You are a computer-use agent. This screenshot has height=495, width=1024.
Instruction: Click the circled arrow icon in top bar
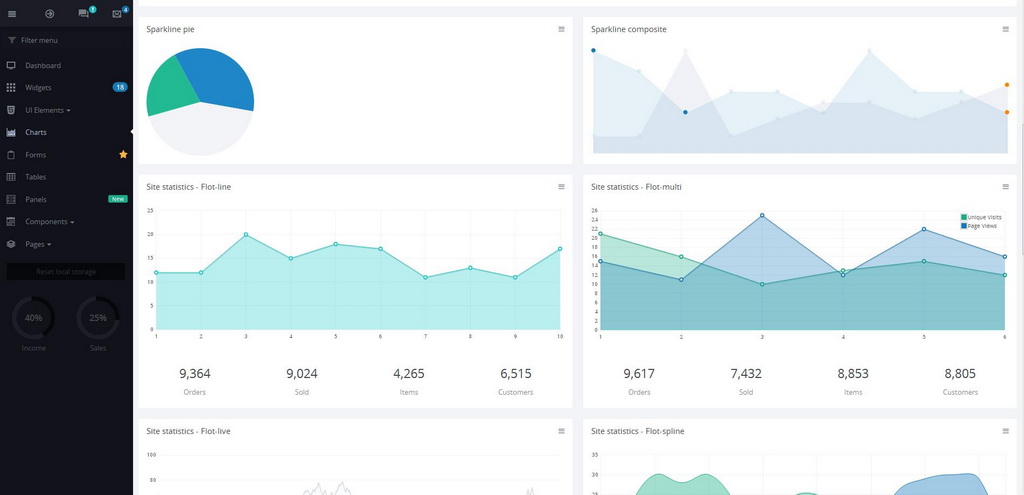pyautogui.click(x=49, y=14)
